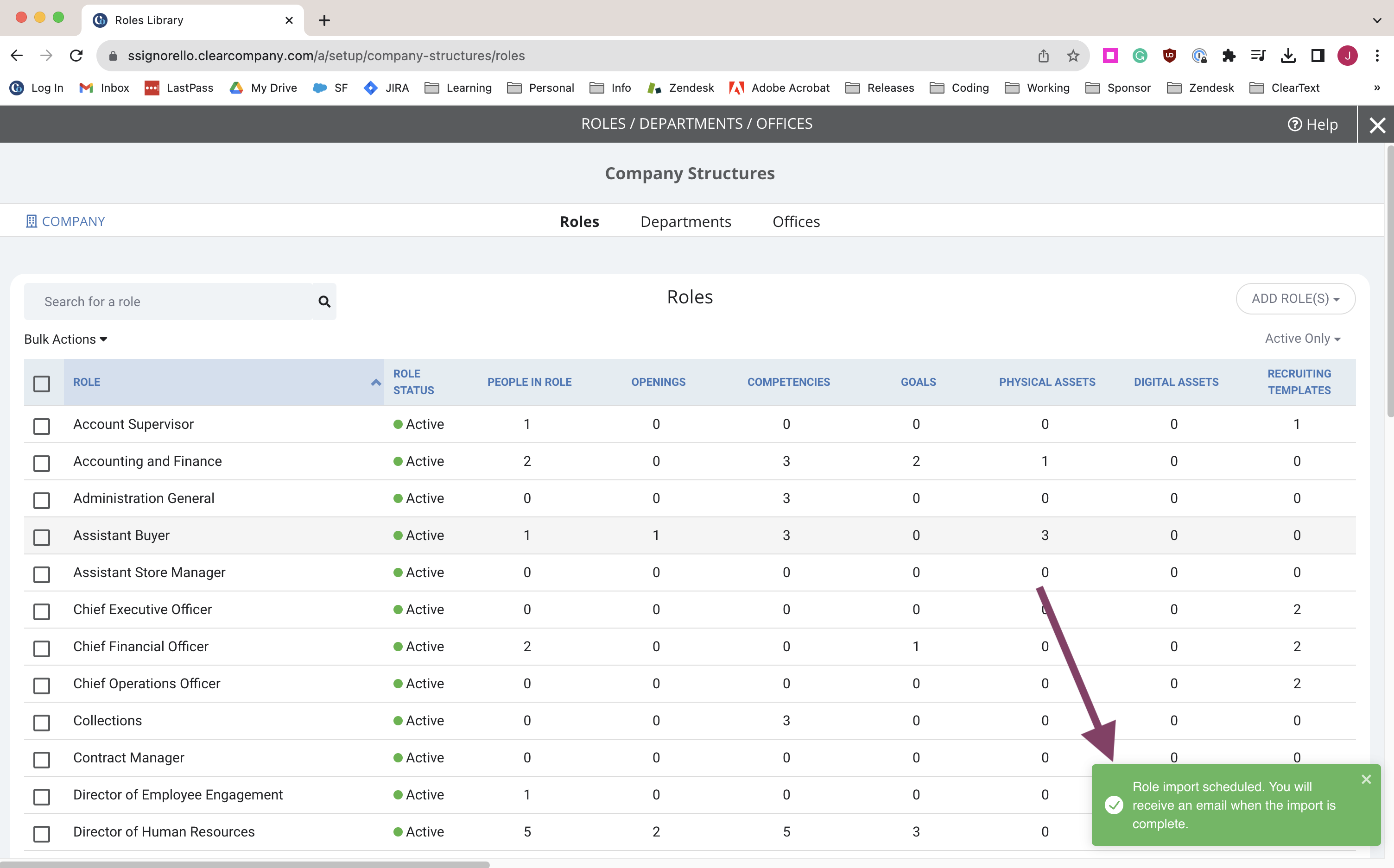Open the Gmail Inbox bookmark

tap(104, 88)
